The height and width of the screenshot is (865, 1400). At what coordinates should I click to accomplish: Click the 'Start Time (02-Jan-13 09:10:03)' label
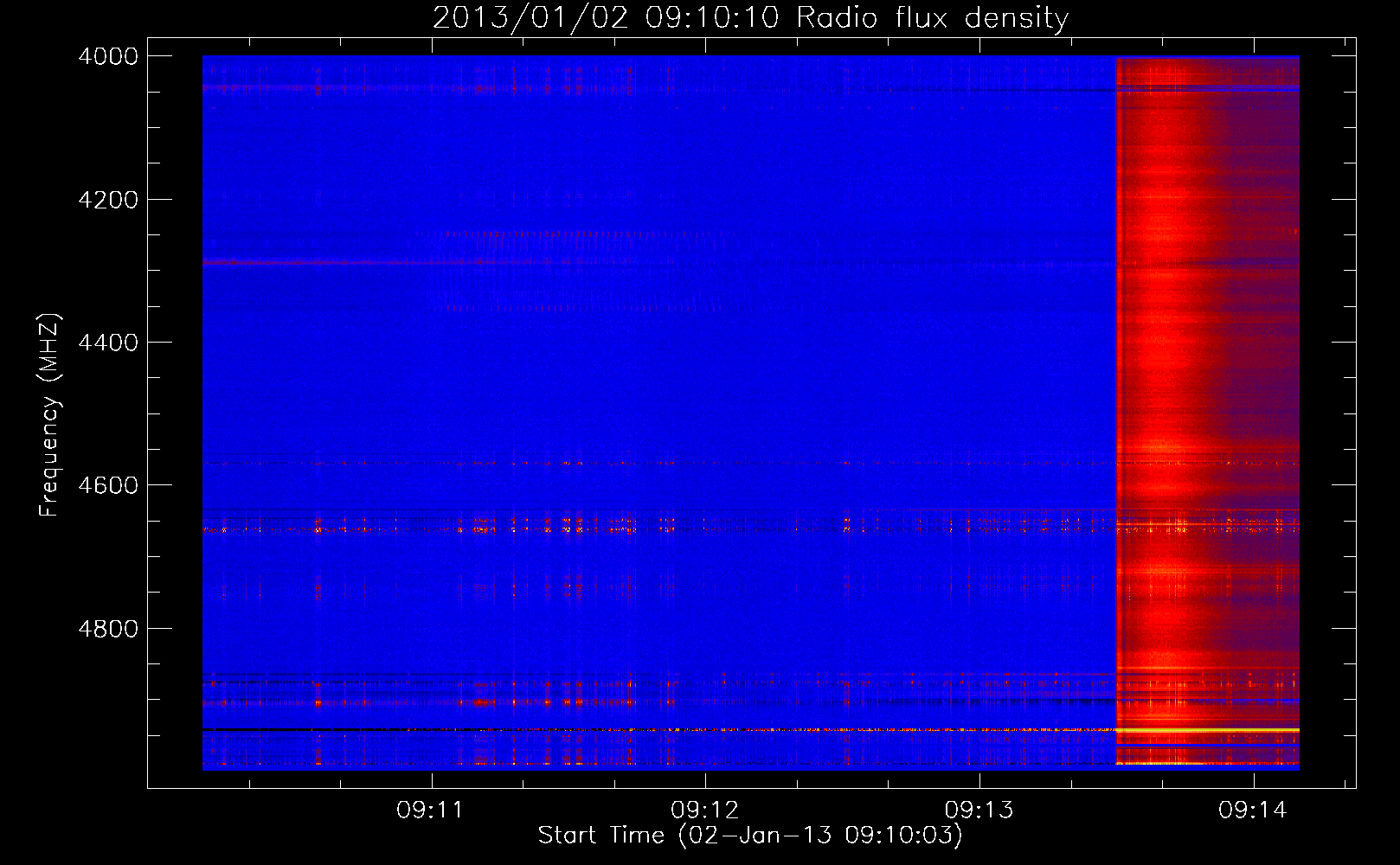pos(750,836)
